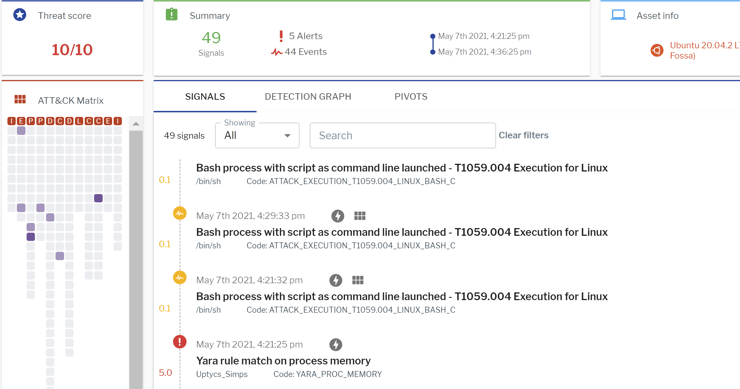Click the Clear filters link

[523, 135]
